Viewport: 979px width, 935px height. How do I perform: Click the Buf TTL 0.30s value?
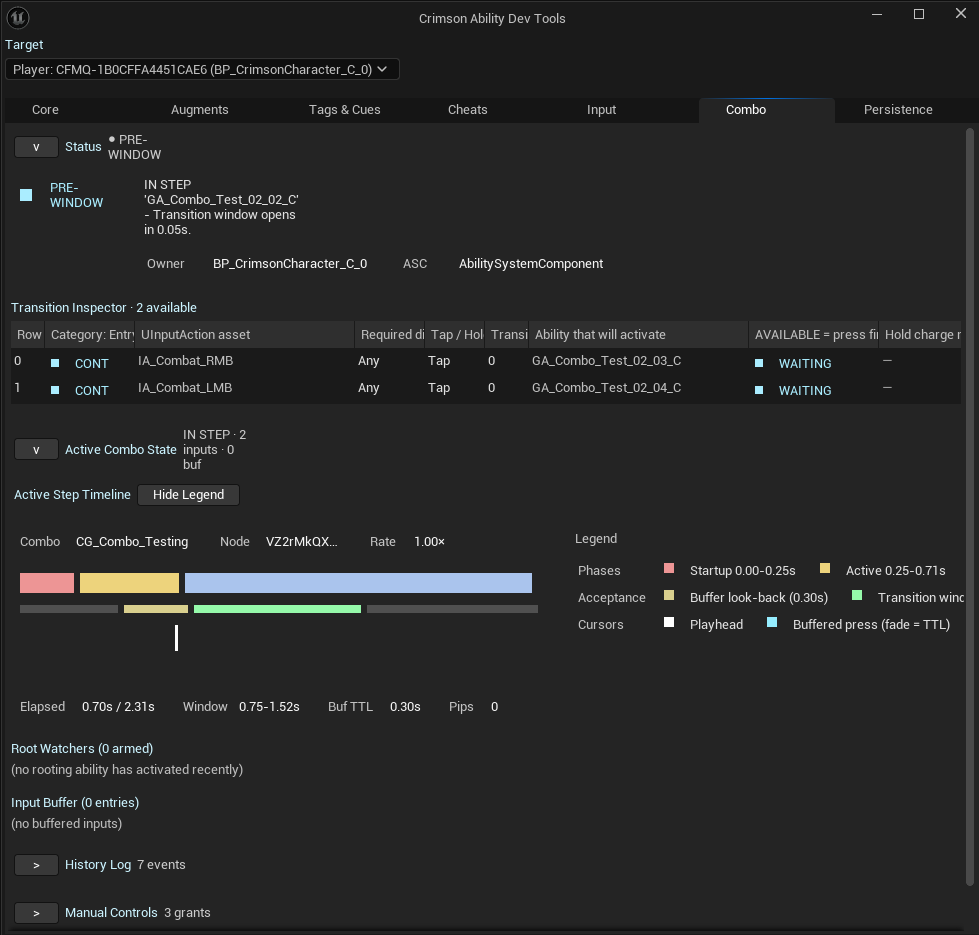click(405, 707)
